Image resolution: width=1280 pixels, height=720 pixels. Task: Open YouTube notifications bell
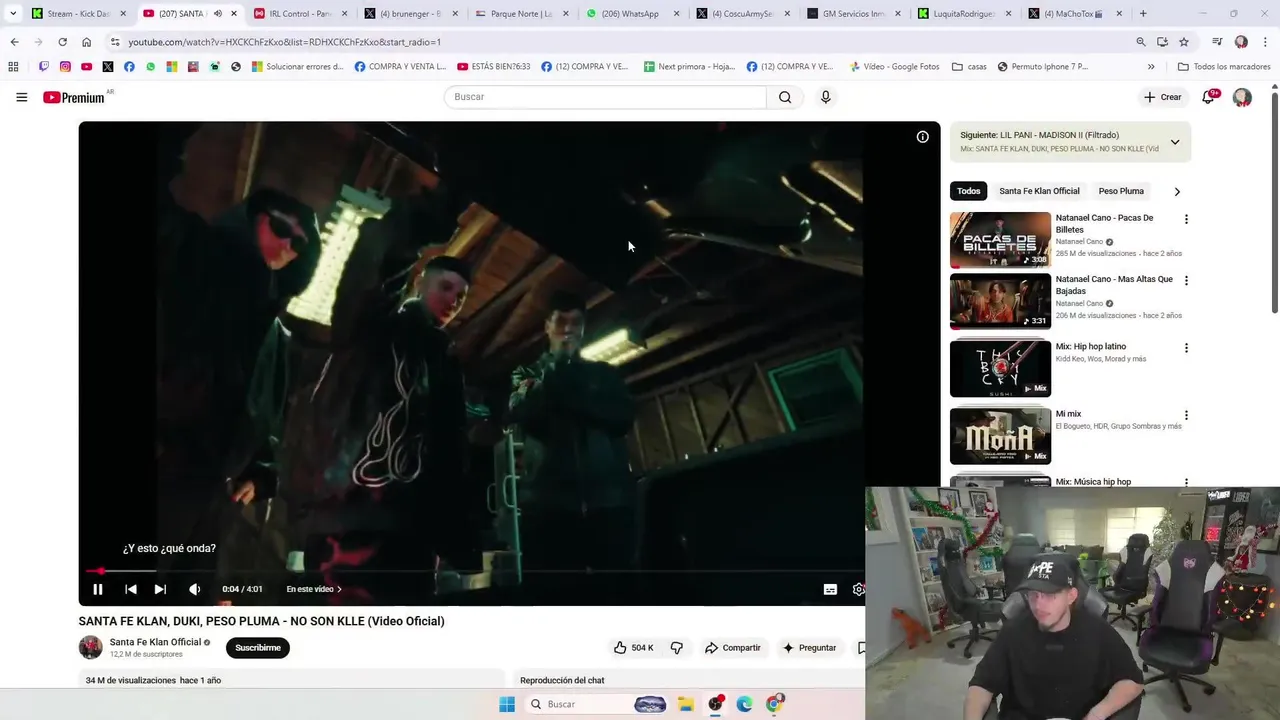[1209, 97]
